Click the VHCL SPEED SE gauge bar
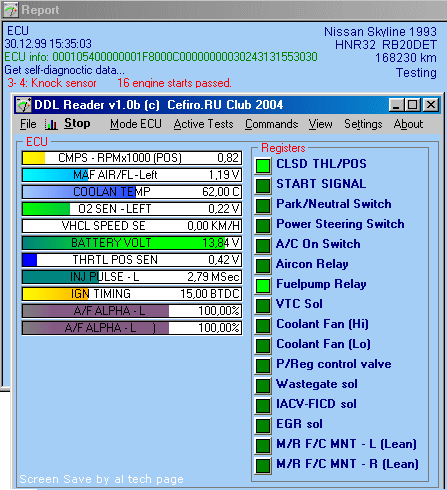Image resolution: width=447 pixels, height=490 pixels. click(x=132, y=226)
